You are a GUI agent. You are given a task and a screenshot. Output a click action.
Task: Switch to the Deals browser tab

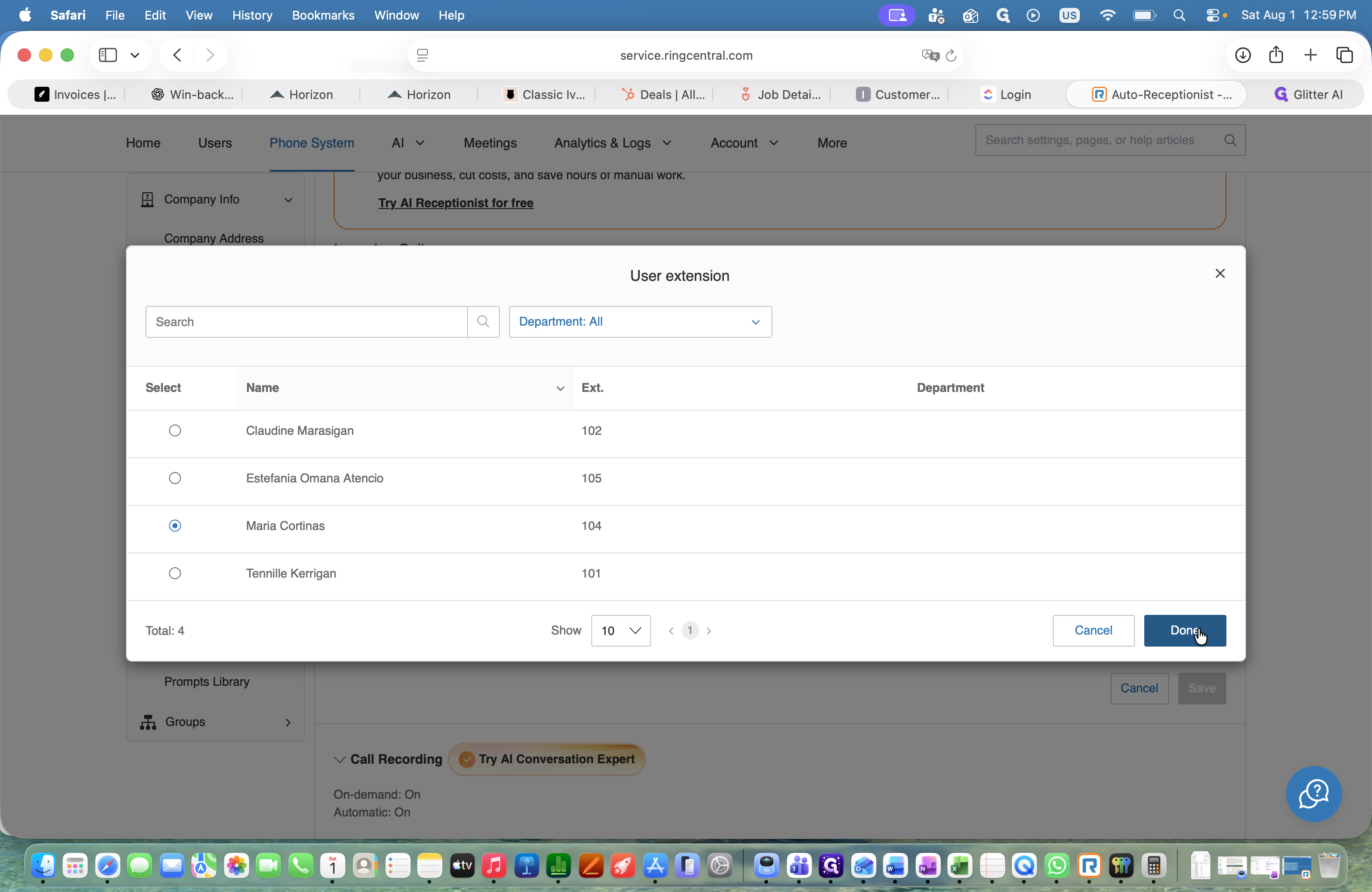pyautogui.click(x=663, y=95)
